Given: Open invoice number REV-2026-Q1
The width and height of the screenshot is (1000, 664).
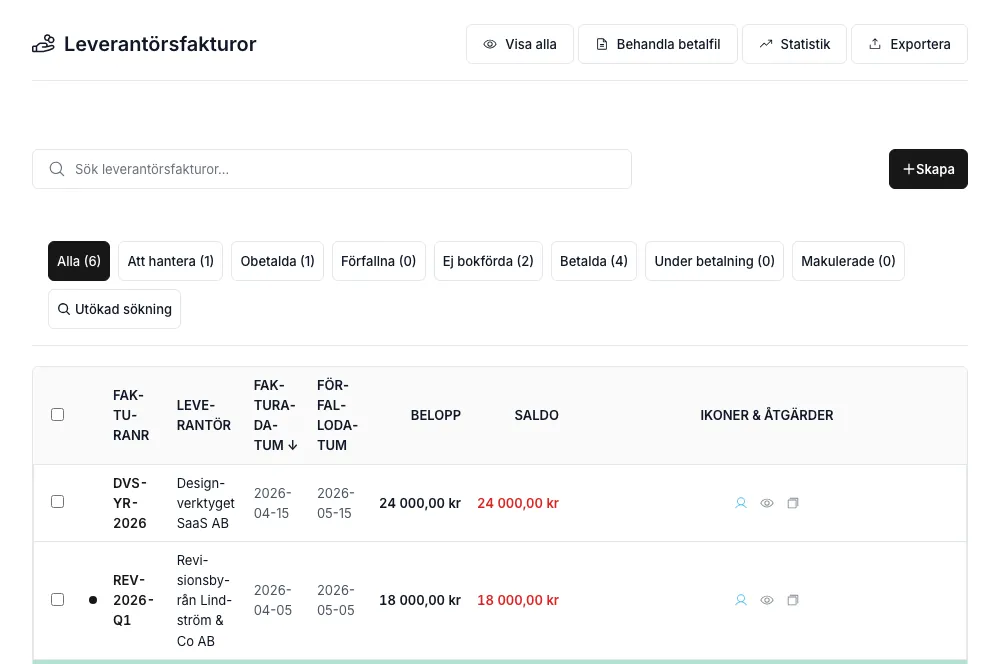Looking at the screenshot, I should pyautogui.click(x=133, y=600).
